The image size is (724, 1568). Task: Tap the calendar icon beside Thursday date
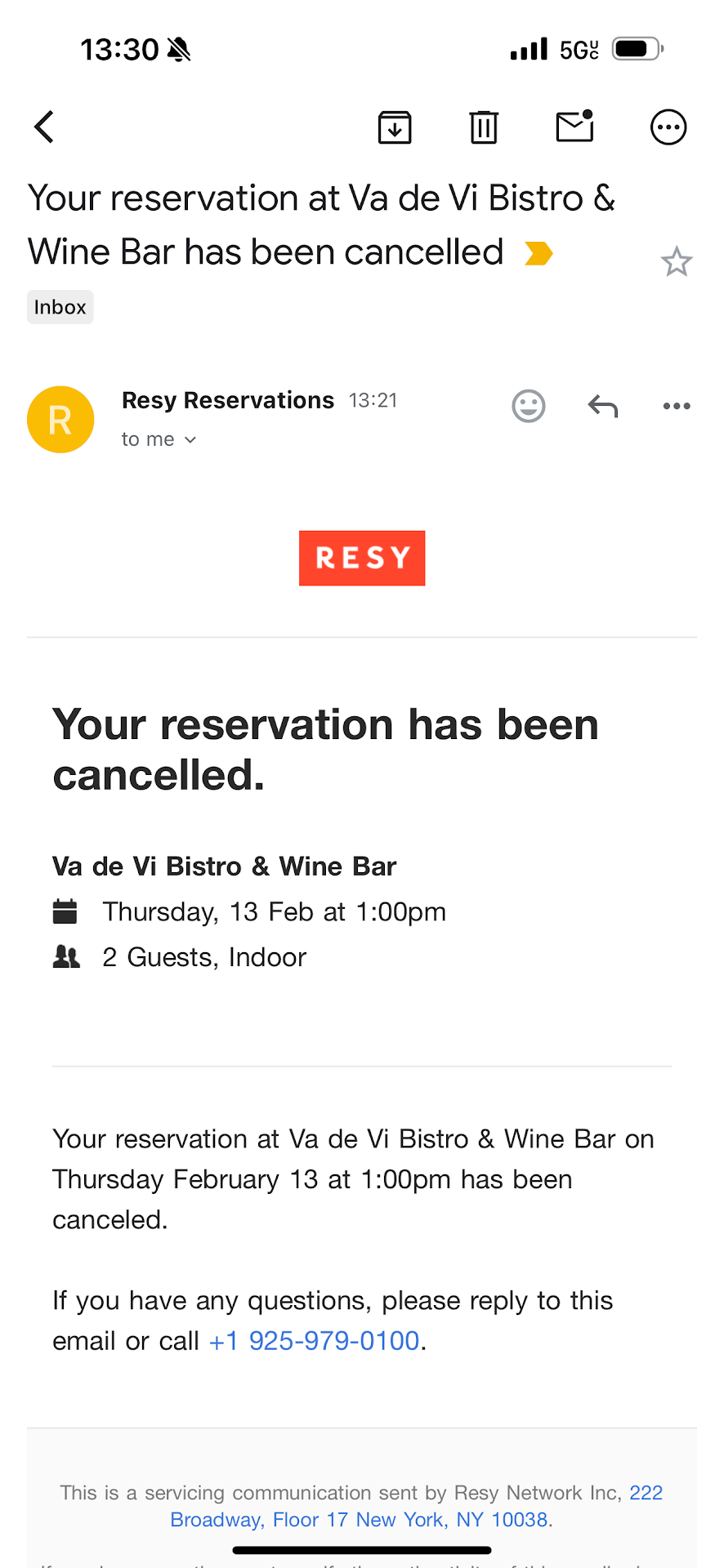65,911
